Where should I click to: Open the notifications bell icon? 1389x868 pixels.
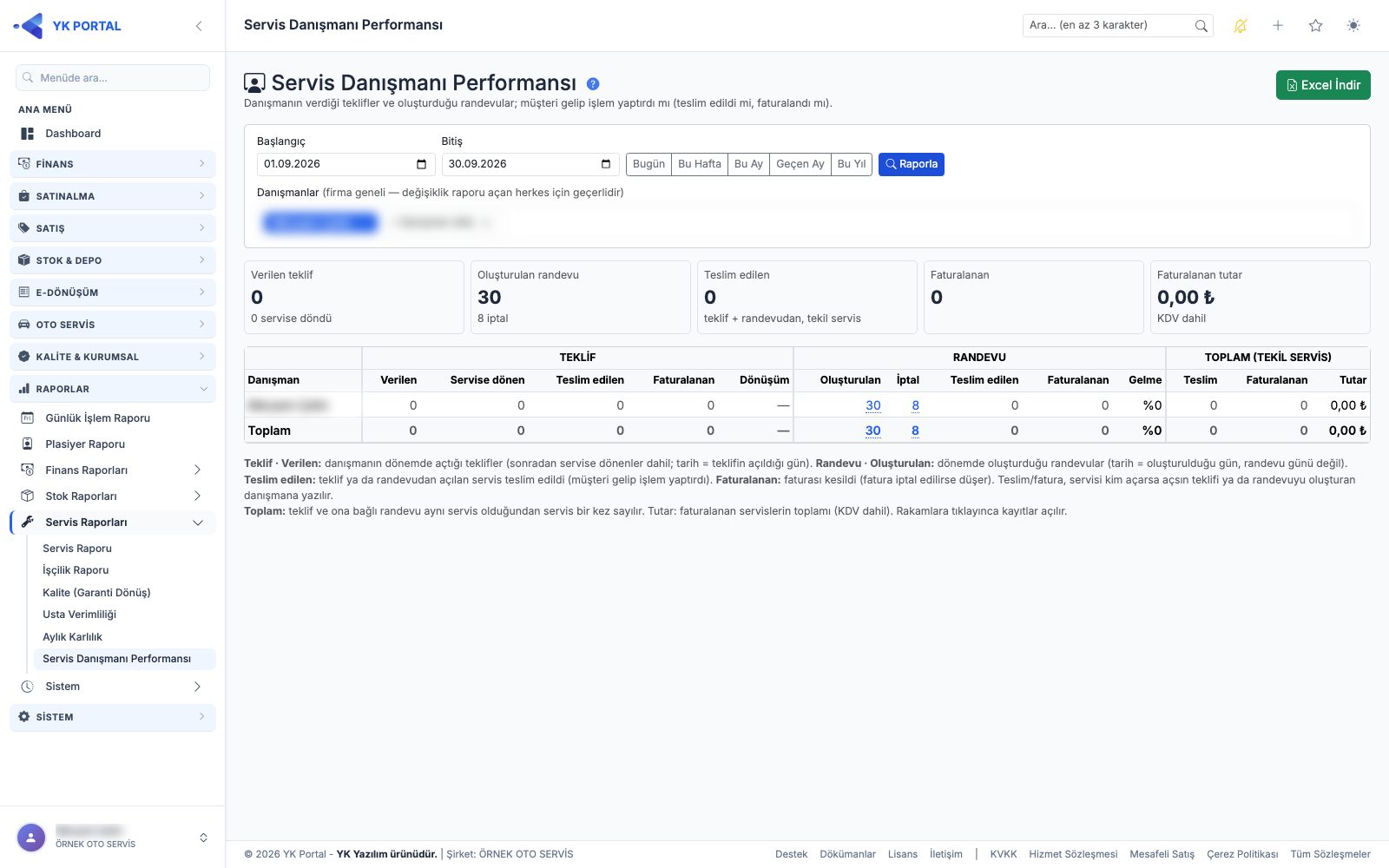tap(1241, 26)
